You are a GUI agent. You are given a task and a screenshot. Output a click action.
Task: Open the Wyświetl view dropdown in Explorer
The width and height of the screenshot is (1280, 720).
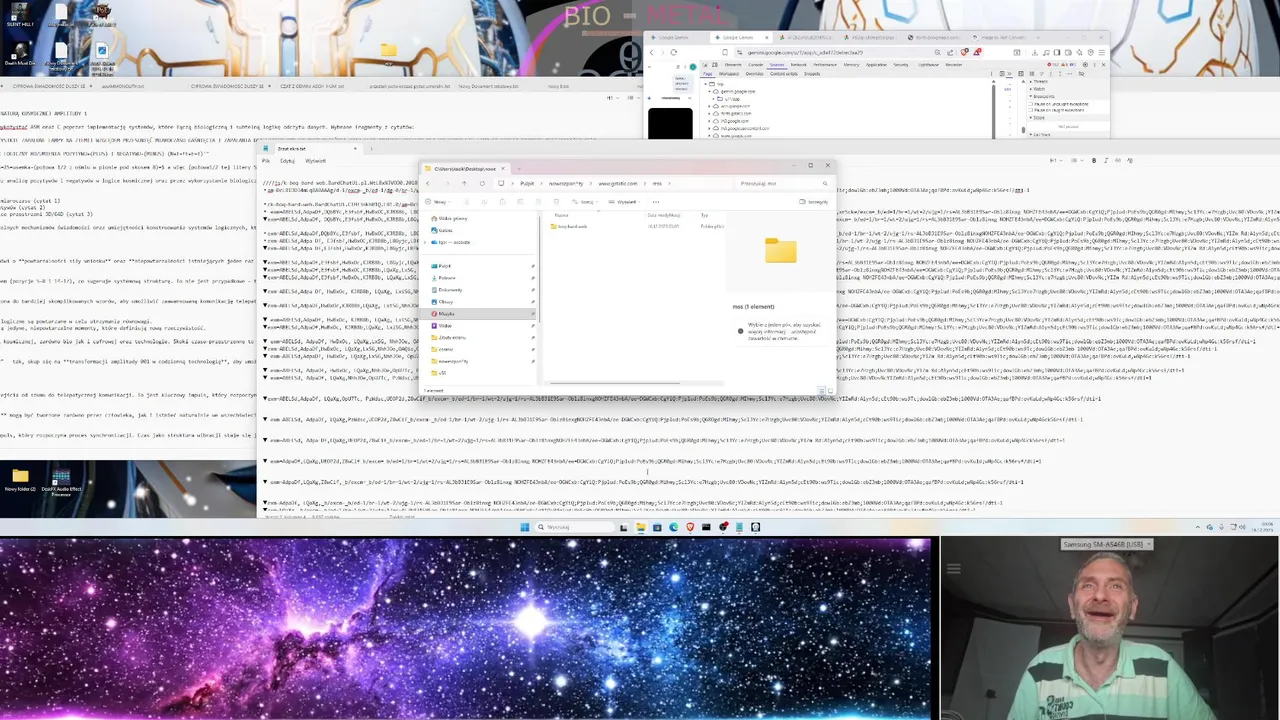point(624,202)
